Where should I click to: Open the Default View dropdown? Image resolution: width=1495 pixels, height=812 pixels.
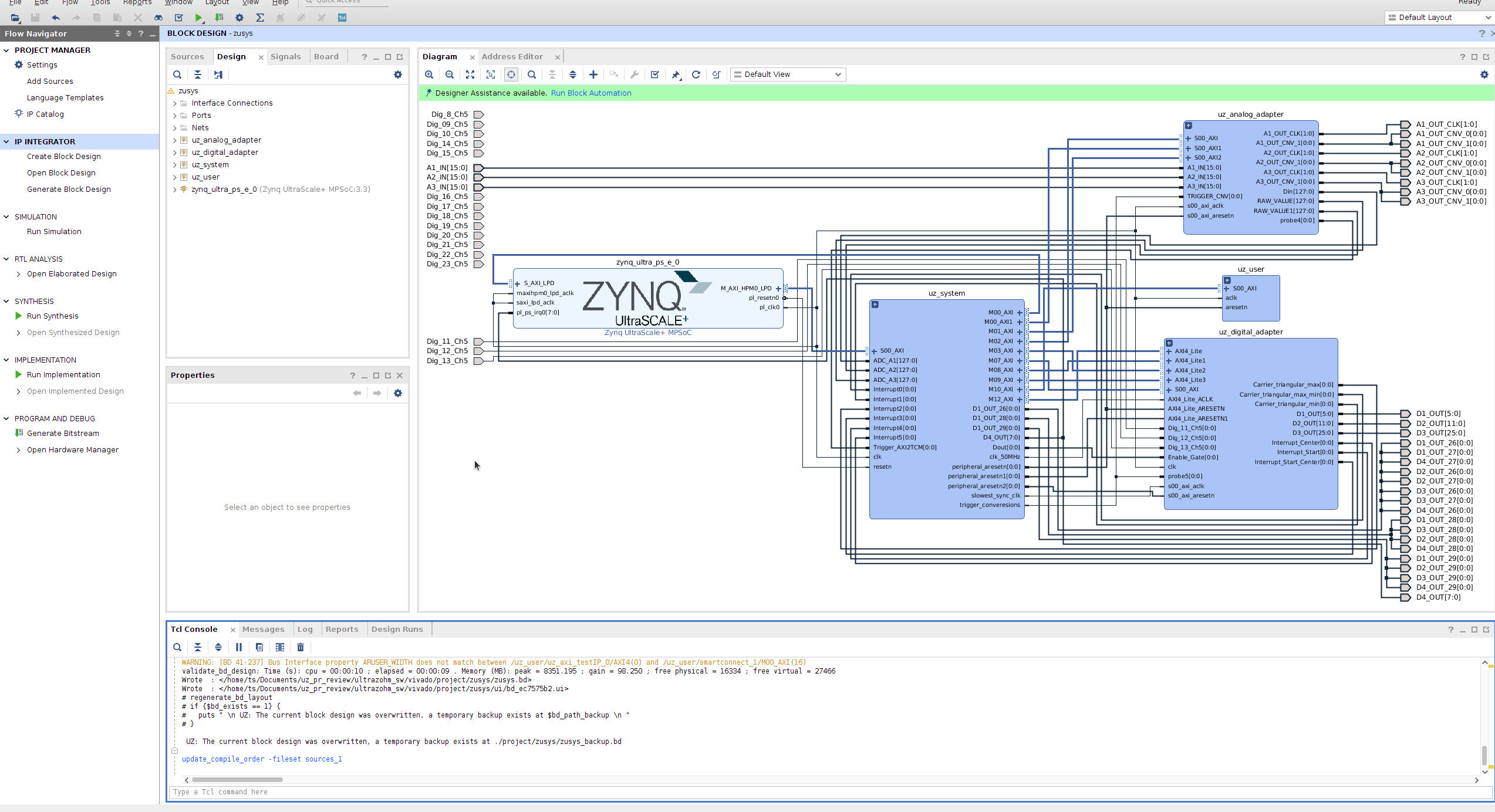[x=787, y=75]
